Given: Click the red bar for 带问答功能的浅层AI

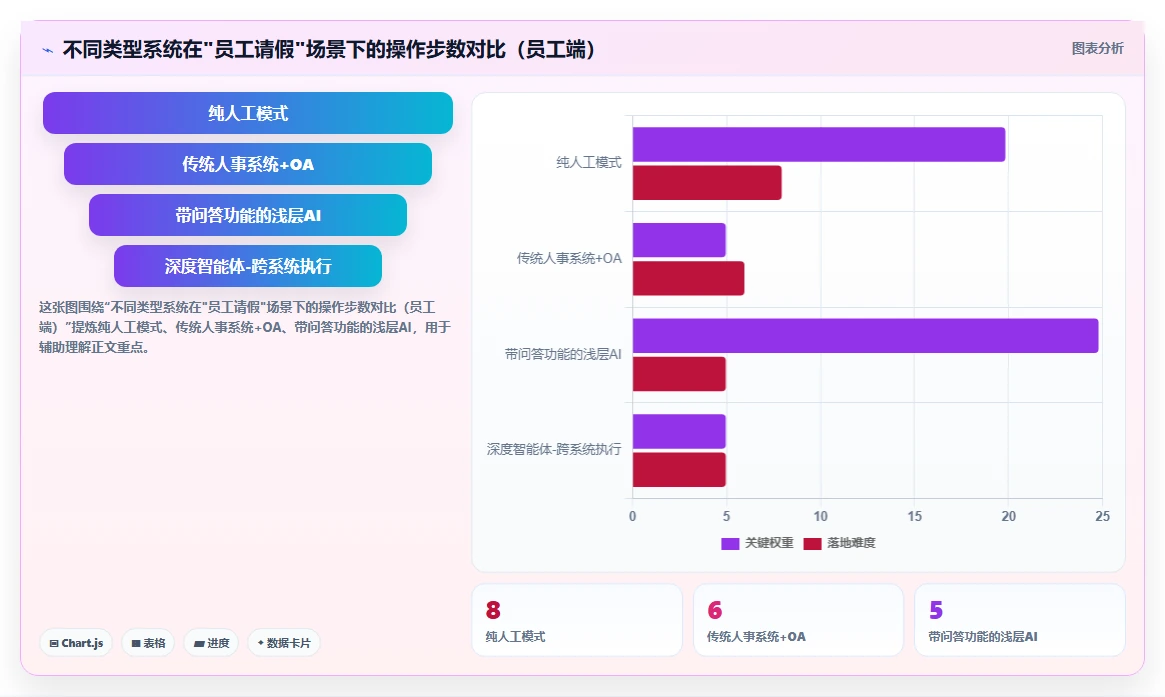Looking at the screenshot, I should (x=679, y=374).
